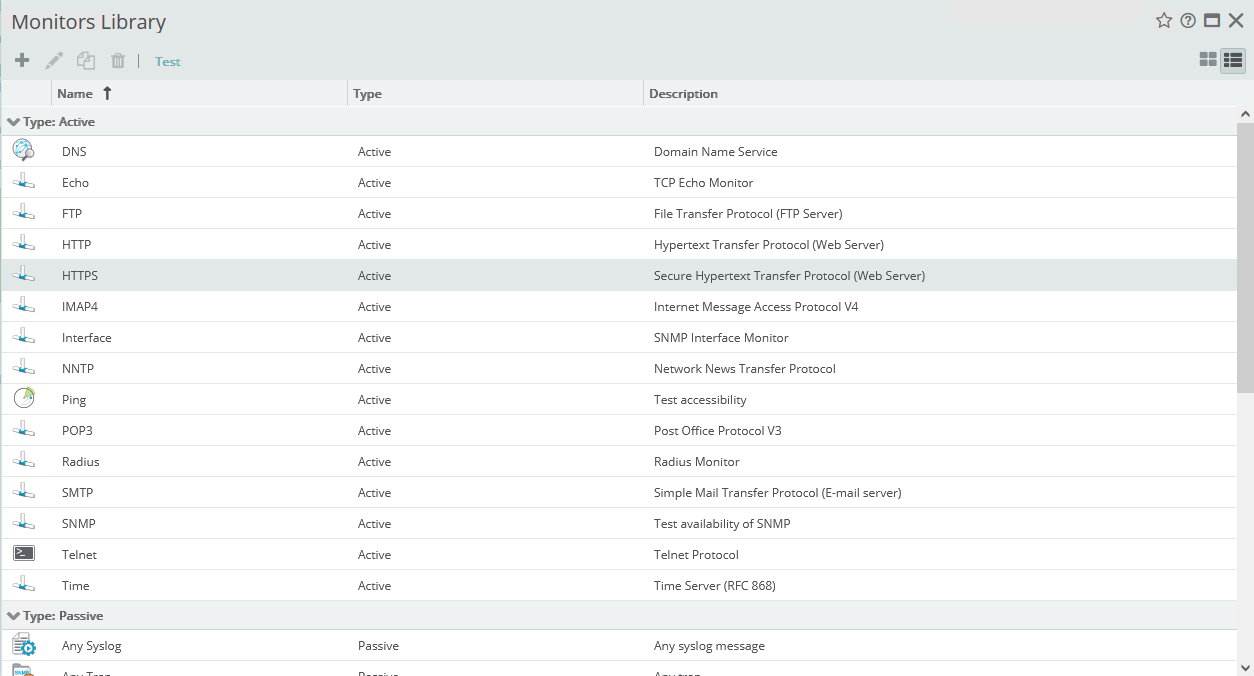This screenshot has width=1254, height=676.
Task: Open help via the question mark icon
Action: click(1187, 20)
